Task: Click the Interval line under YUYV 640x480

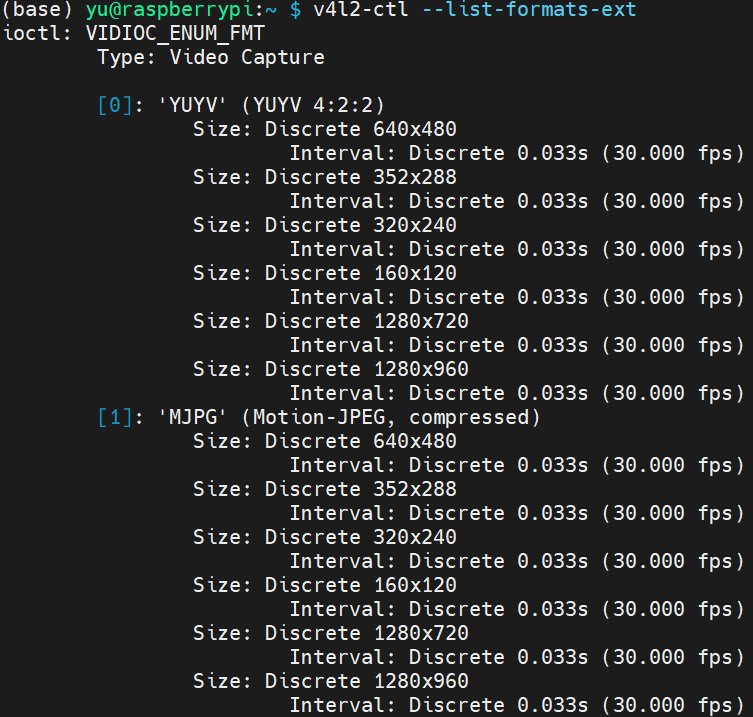Action: [517, 153]
